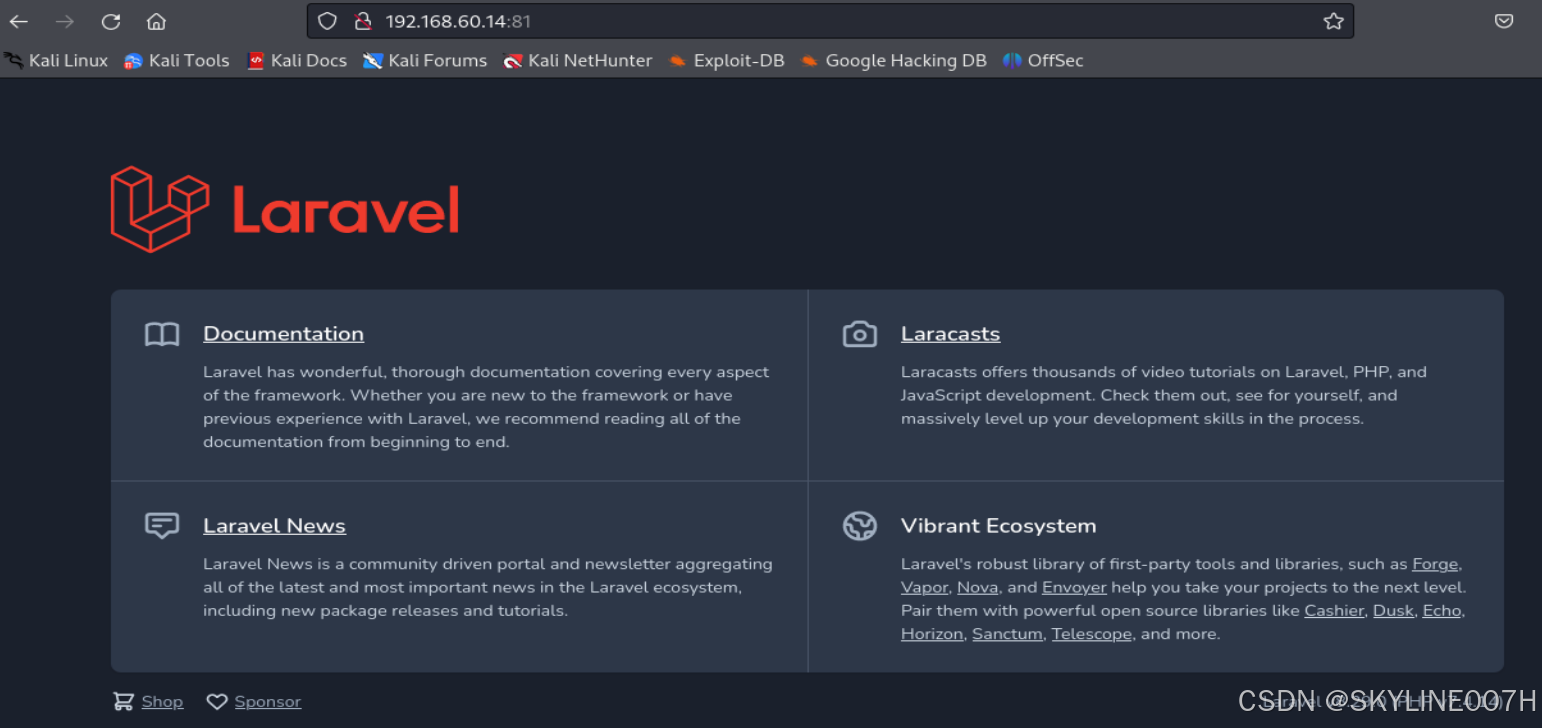Go to the browser home page
Screen dimensions: 1542x728
point(155,20)
